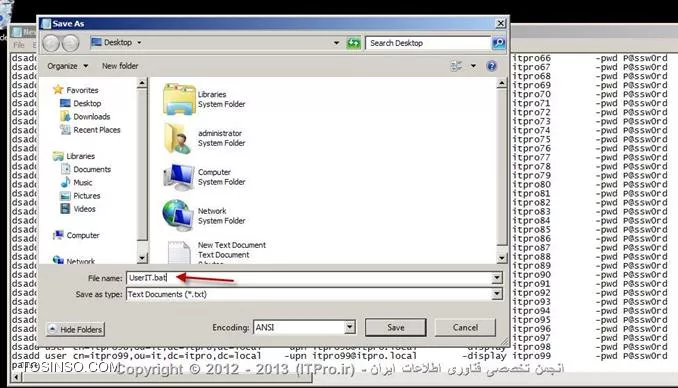
Task: Click the itpro66 text in Notepad
Action: pyautogui.click(x=531, y=58)
